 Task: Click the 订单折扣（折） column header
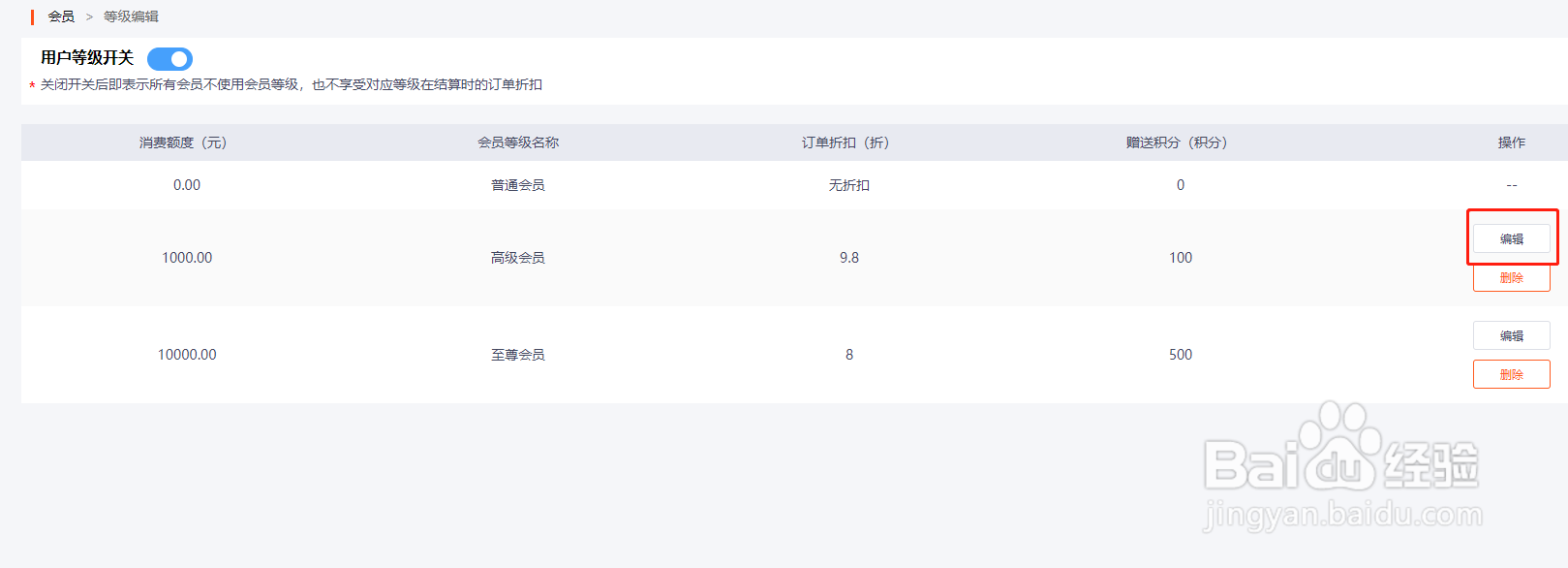click(845, 142)
